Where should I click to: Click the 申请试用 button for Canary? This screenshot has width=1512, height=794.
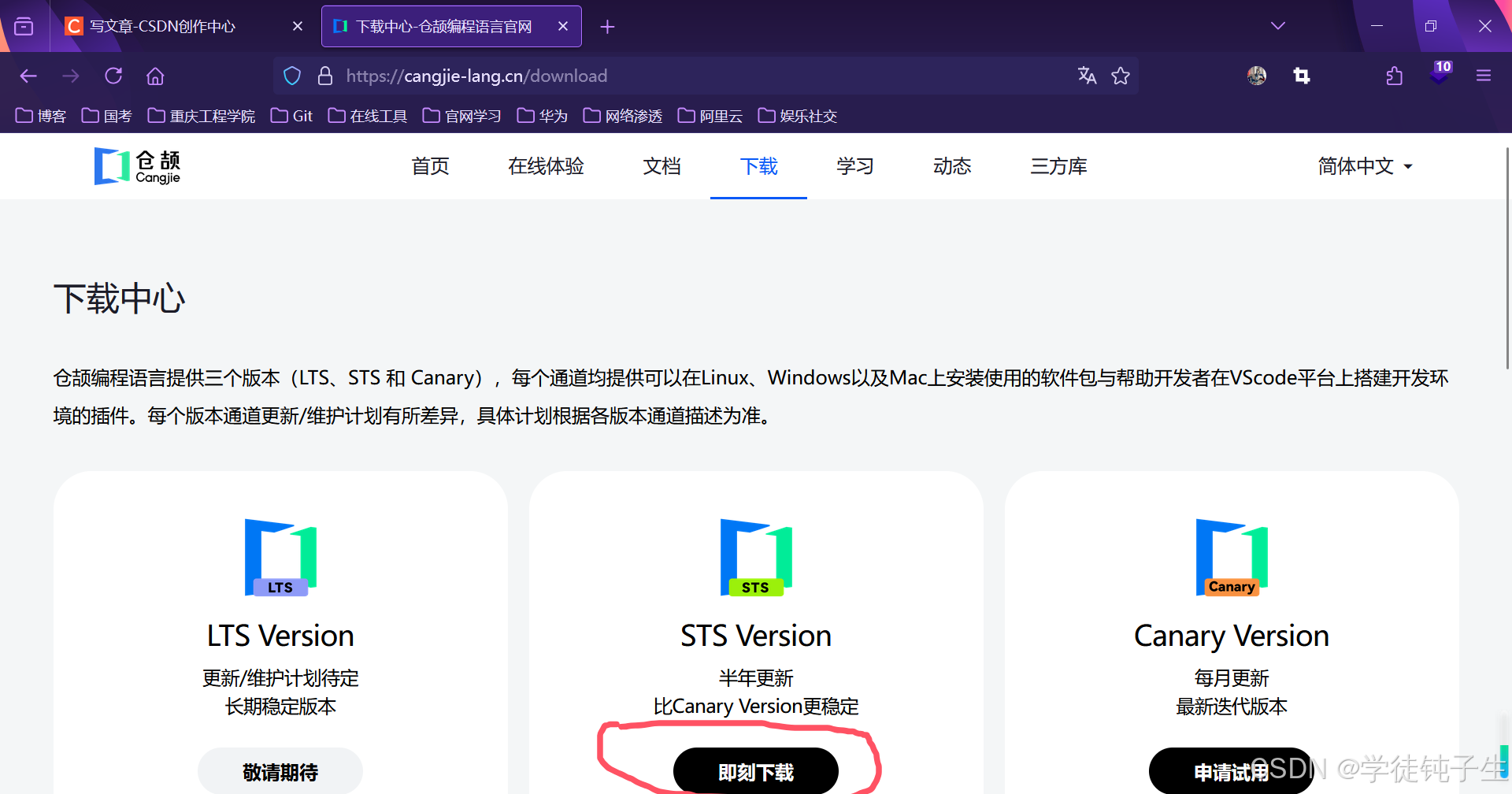pos(1232,771)
